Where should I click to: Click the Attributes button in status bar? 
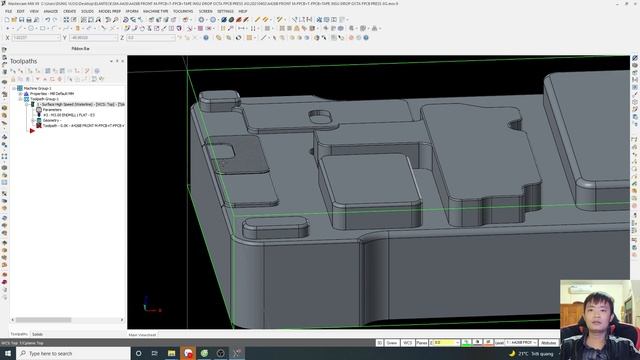click(549, 342)
